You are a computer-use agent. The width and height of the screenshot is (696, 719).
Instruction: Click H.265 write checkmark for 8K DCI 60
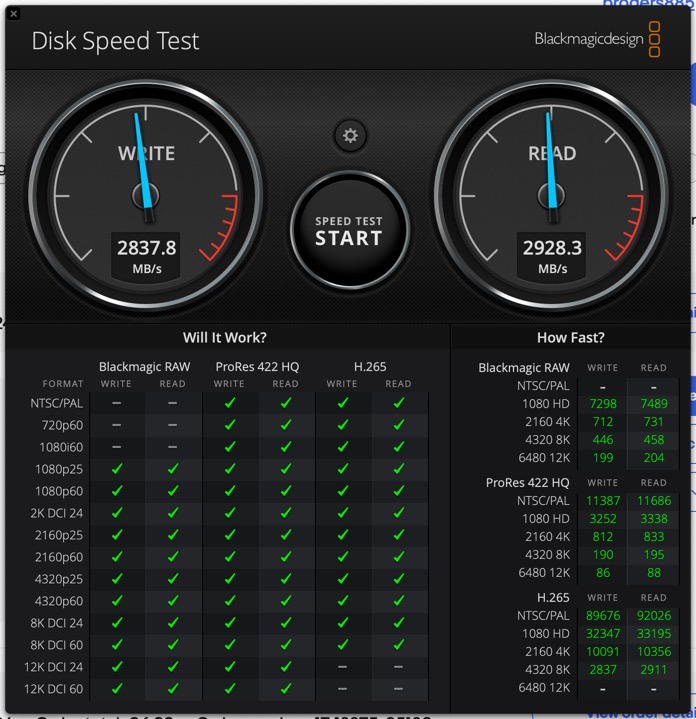pyautogui.click(x=342, y=645)
